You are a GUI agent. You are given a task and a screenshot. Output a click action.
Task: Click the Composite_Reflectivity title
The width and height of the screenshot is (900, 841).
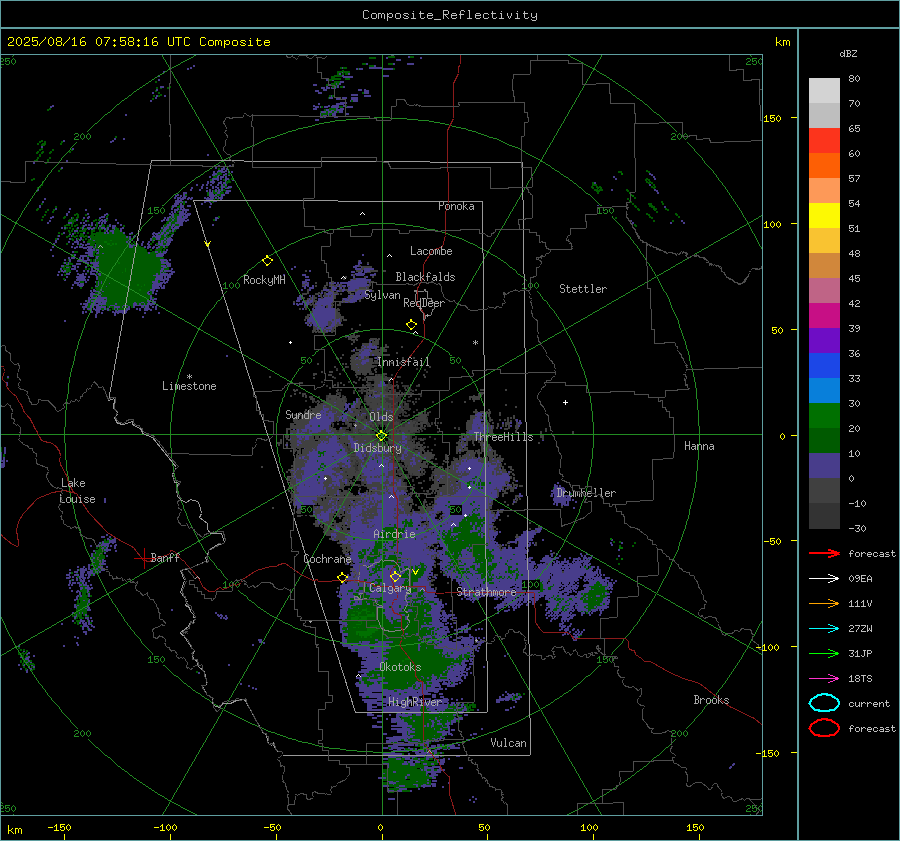point(450,15)
